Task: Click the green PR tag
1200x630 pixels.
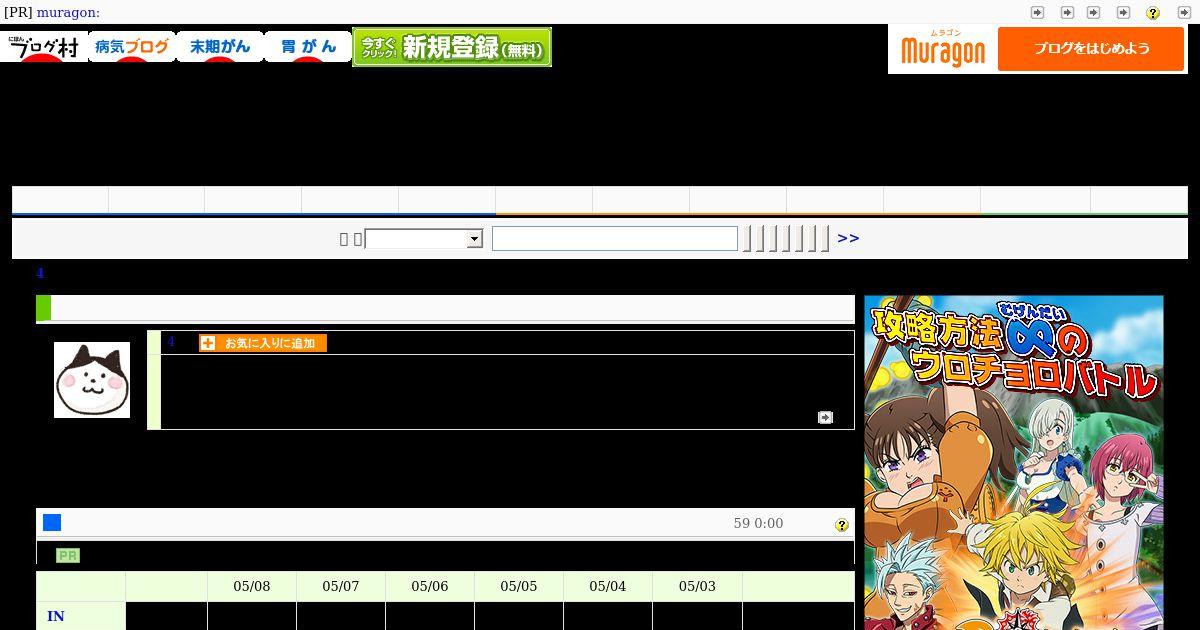Action: [x=68, y=556]
